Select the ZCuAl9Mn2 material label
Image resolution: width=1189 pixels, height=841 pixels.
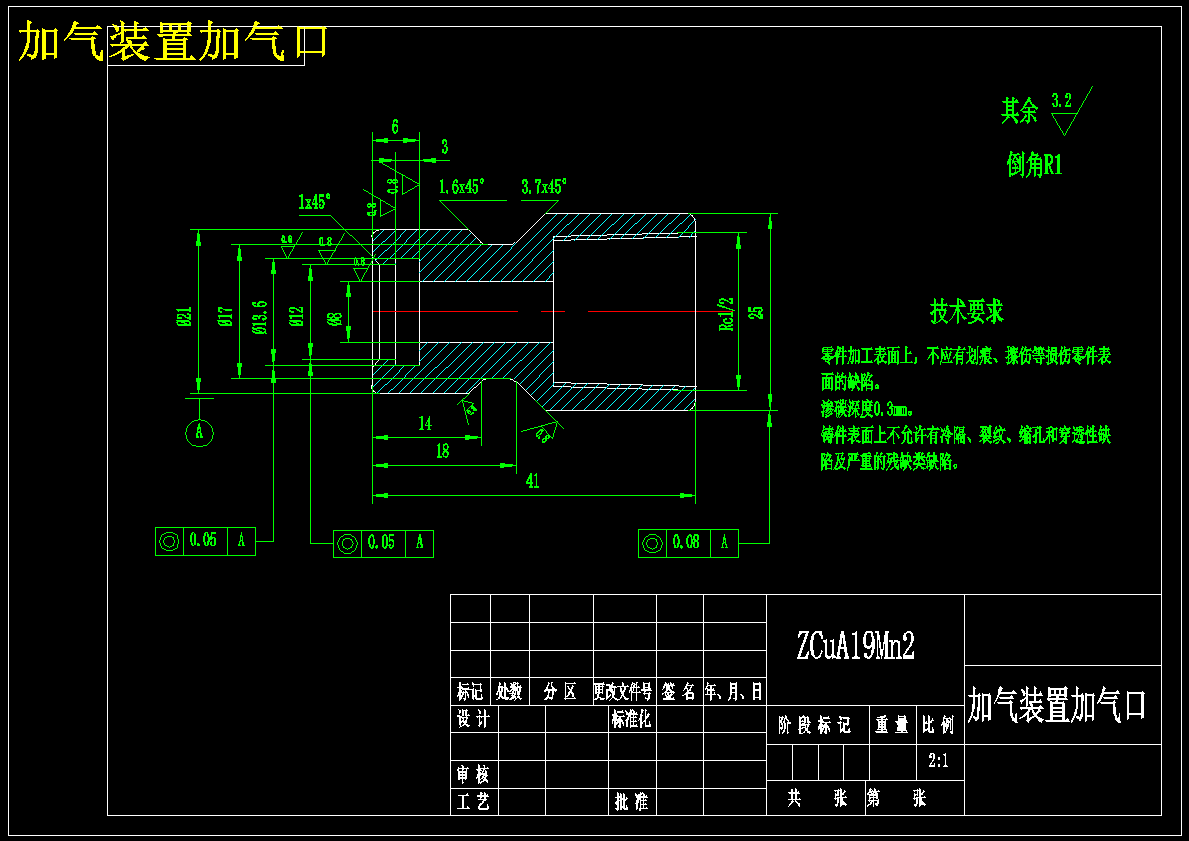[x=855, y=646]
